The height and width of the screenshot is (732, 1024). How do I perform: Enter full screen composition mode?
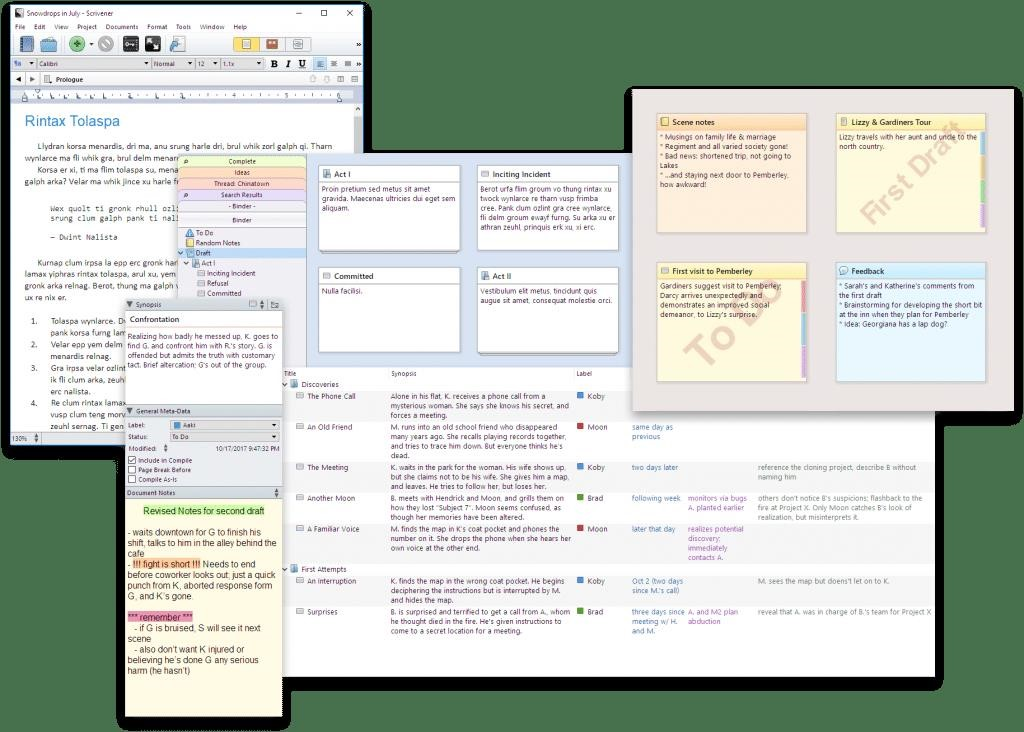[x=153, y=44]
